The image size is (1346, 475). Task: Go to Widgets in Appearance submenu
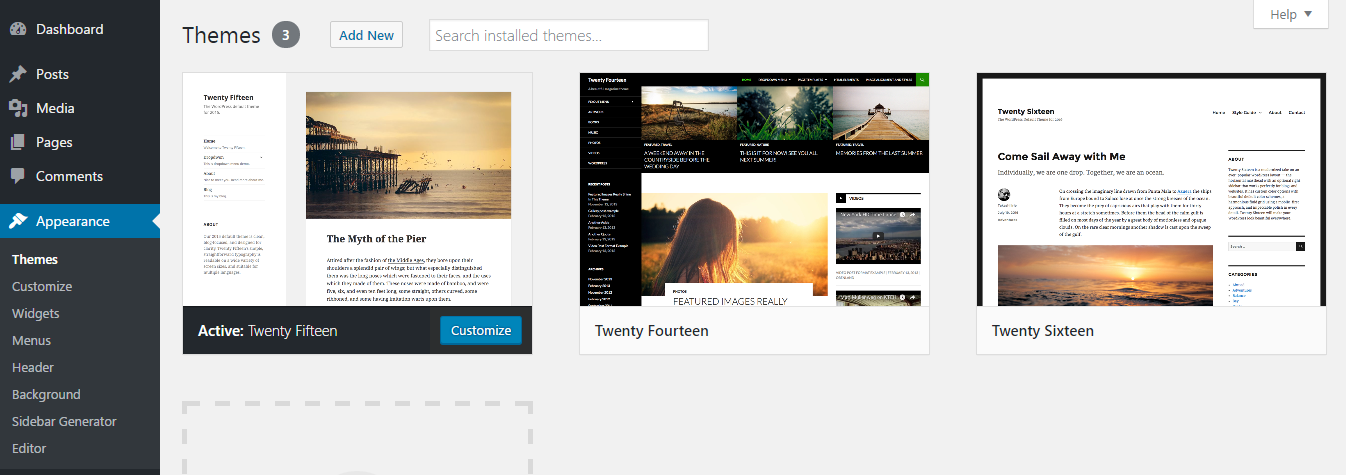[36, 313]
